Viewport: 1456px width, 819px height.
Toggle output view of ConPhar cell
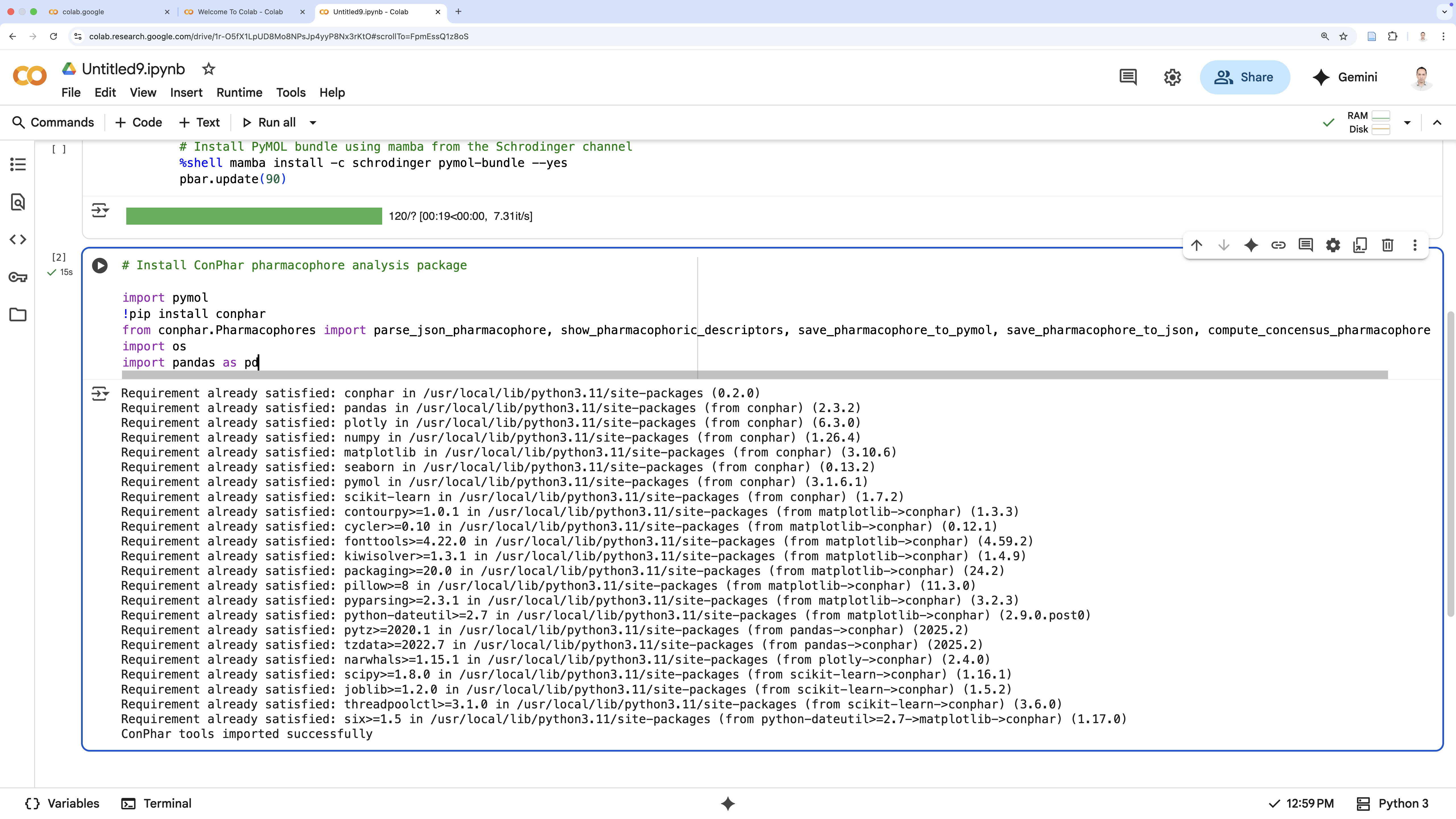(x=100, y=394)
